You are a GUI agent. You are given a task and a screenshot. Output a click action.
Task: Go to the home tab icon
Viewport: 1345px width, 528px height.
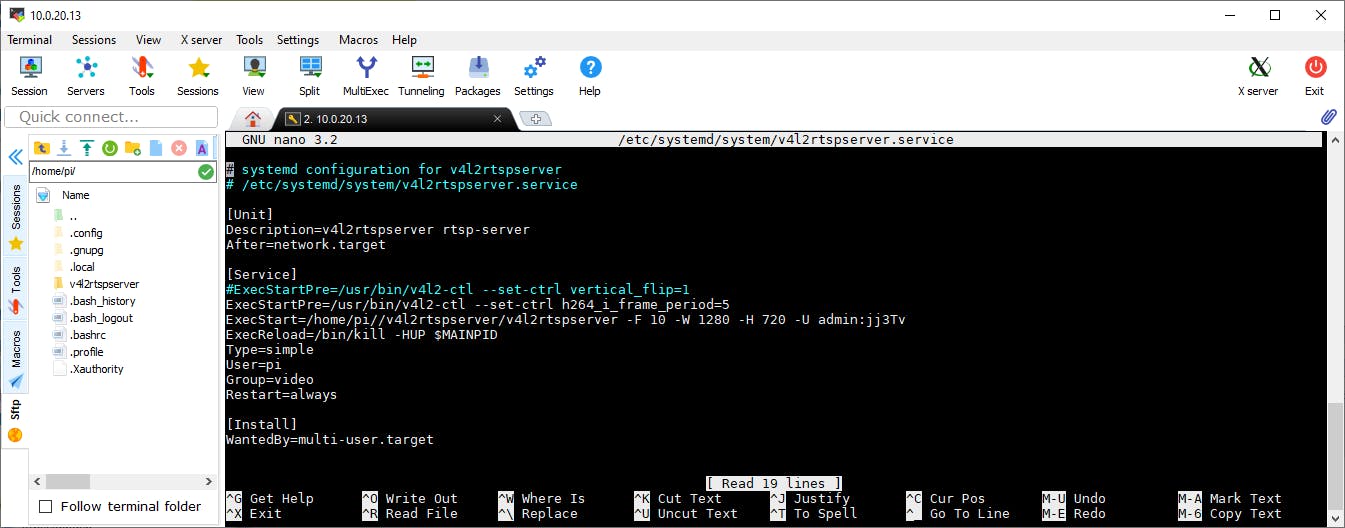pos(253,119)
